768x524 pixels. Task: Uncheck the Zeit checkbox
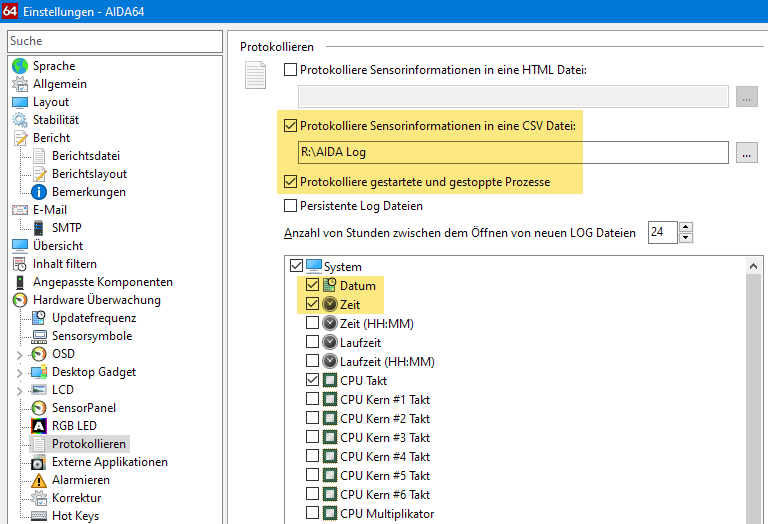(312, 304)
